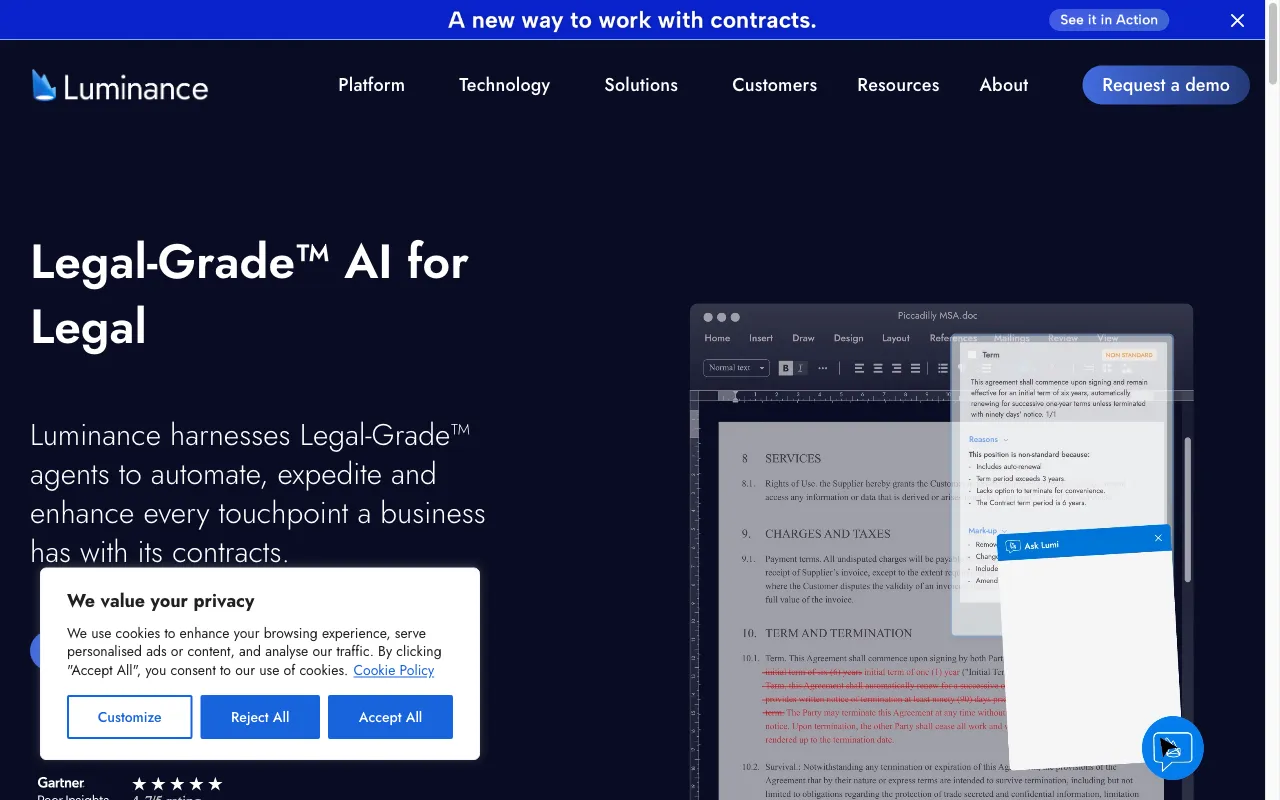Open the Solutions menu
The image size is (1280, 800).
click(641, 85)
